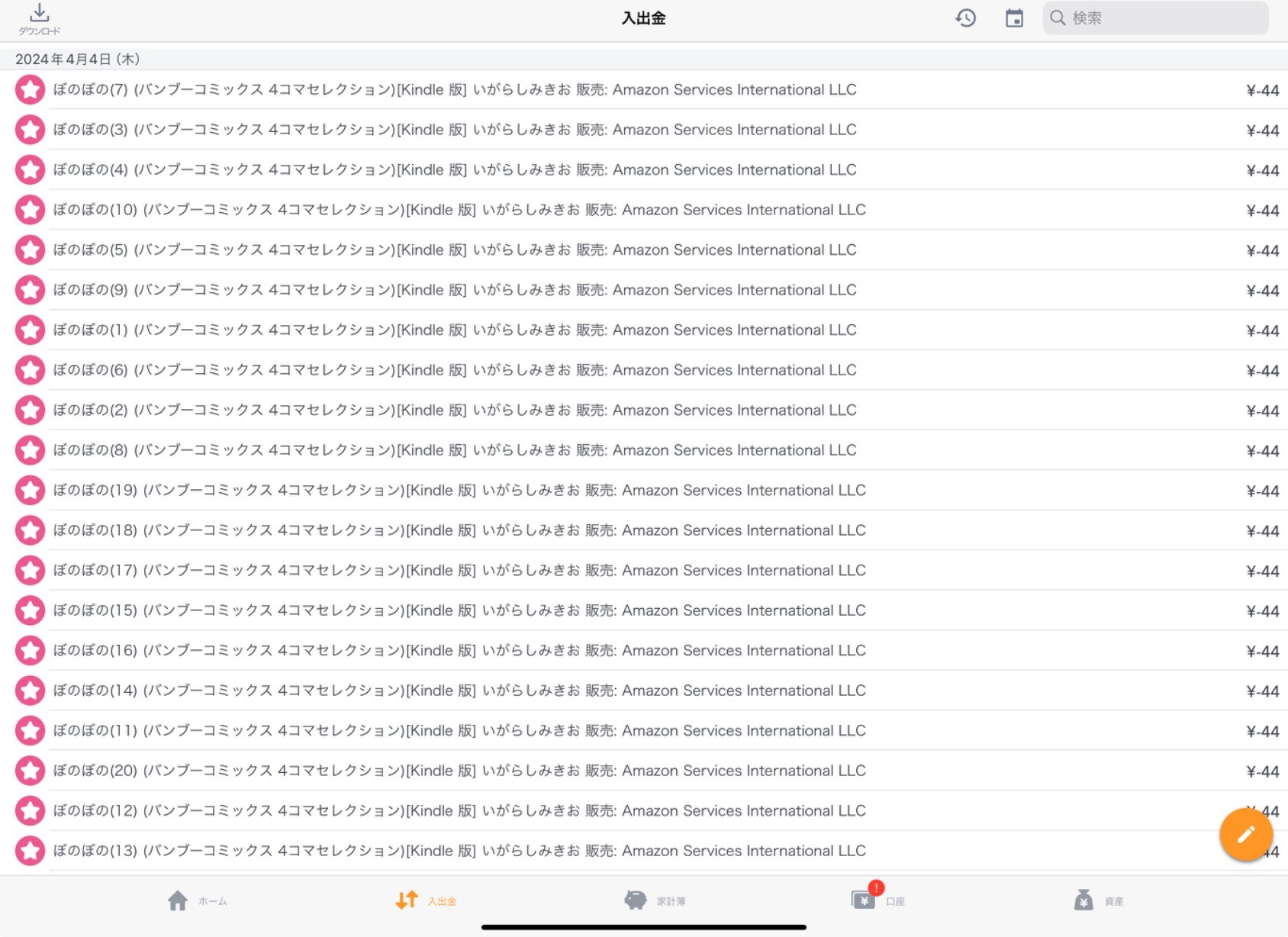Image resolution: width=1288 pixels, height=937 pixels.
Task: Switch to the ホーム tab
Action: point(197,901)
